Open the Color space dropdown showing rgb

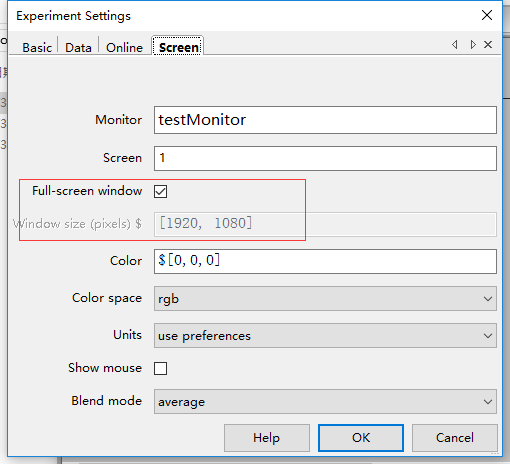(x=325, y=299)
